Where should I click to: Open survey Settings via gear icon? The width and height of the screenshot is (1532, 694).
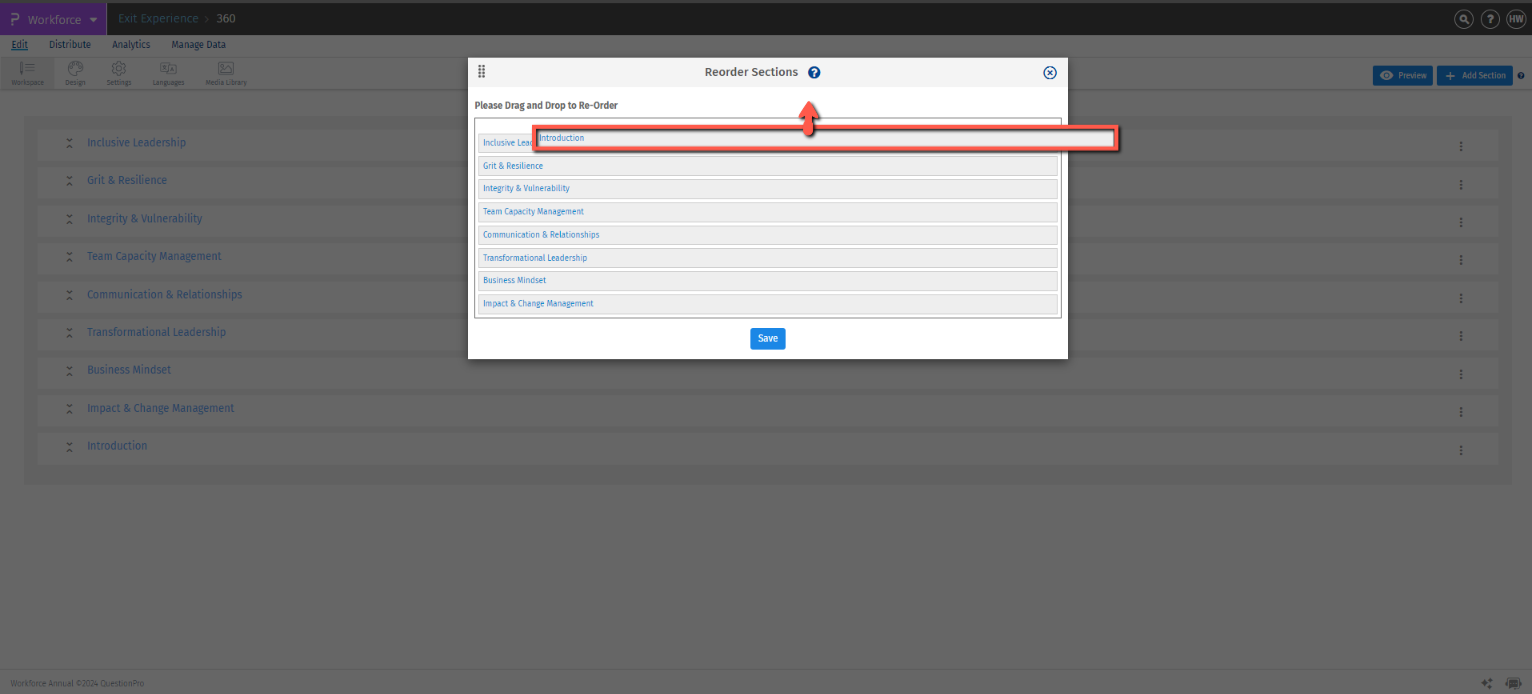119,71
